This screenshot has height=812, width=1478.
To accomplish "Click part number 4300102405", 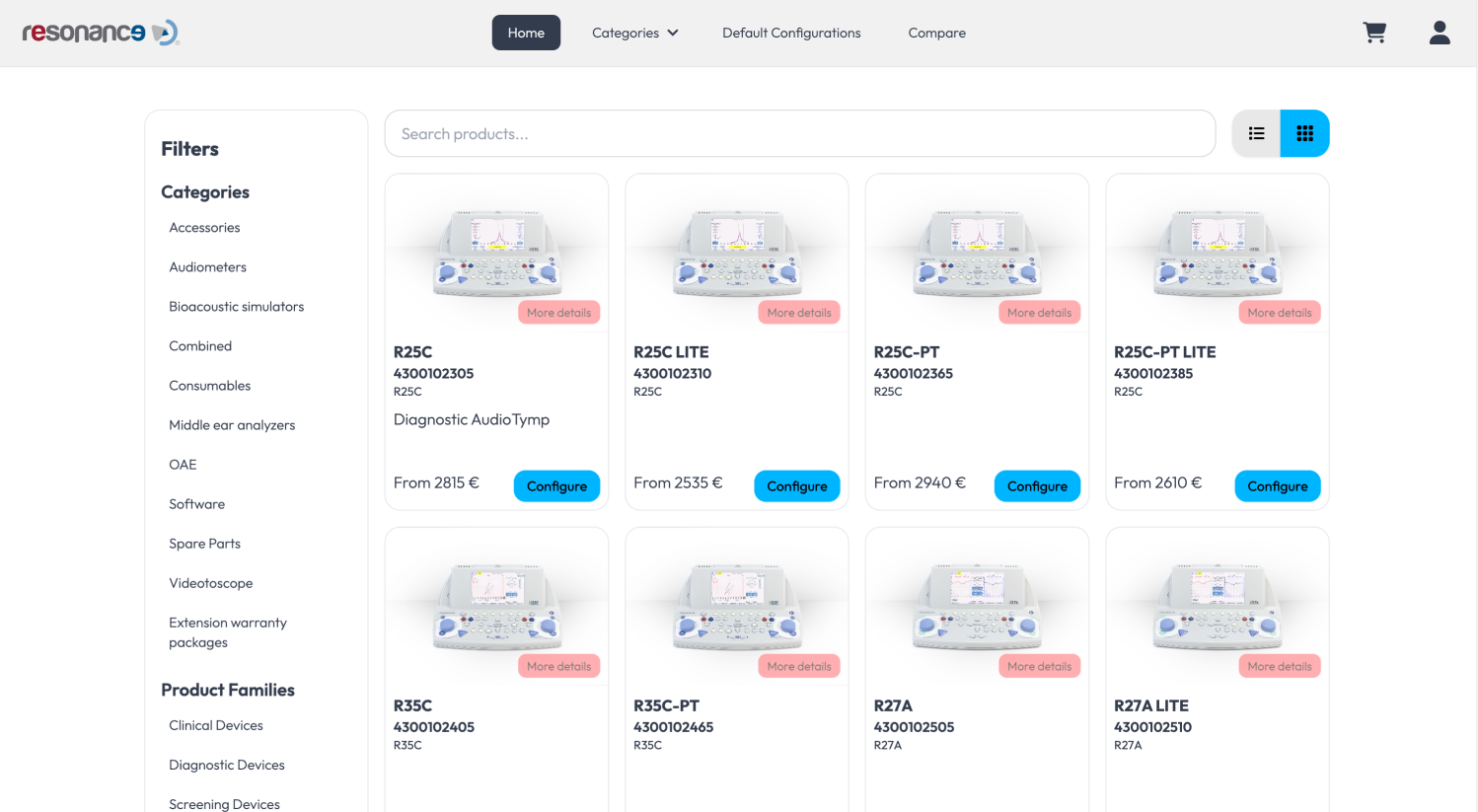I will [x=434, y=727].
